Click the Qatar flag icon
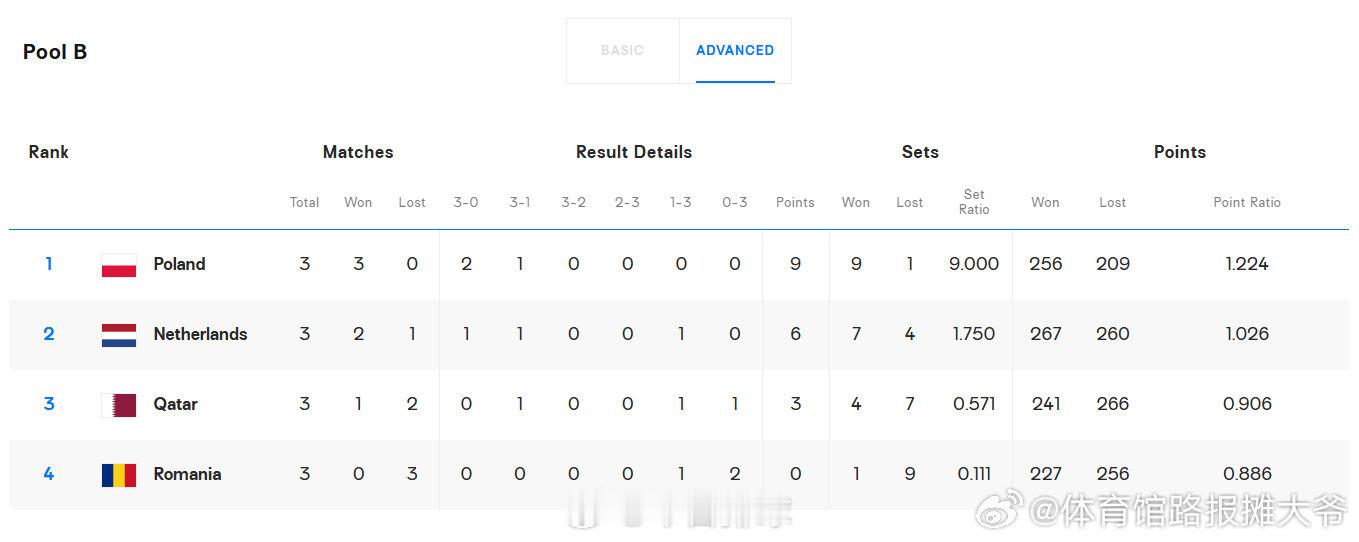Image resolution: width=1359 pixels, height=542 pixels. coord(119,405)
